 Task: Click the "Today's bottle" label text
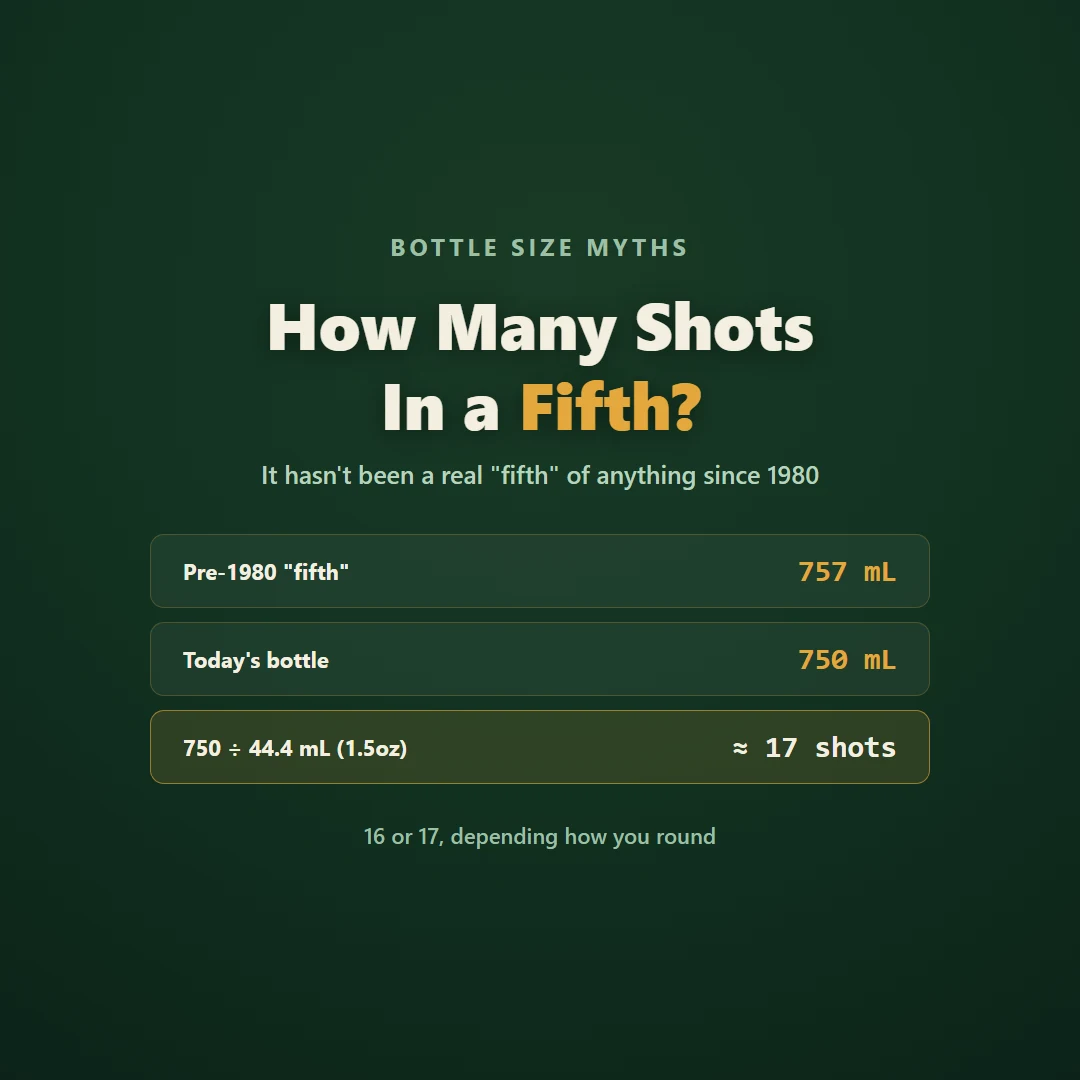(256, 660)
